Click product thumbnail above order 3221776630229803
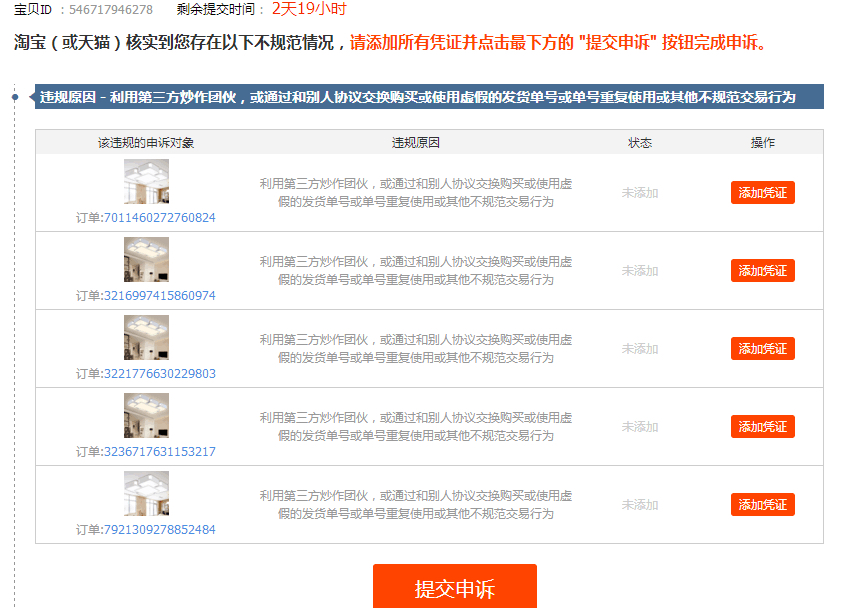This screenshot has width=841, height=608. (146, 337)
